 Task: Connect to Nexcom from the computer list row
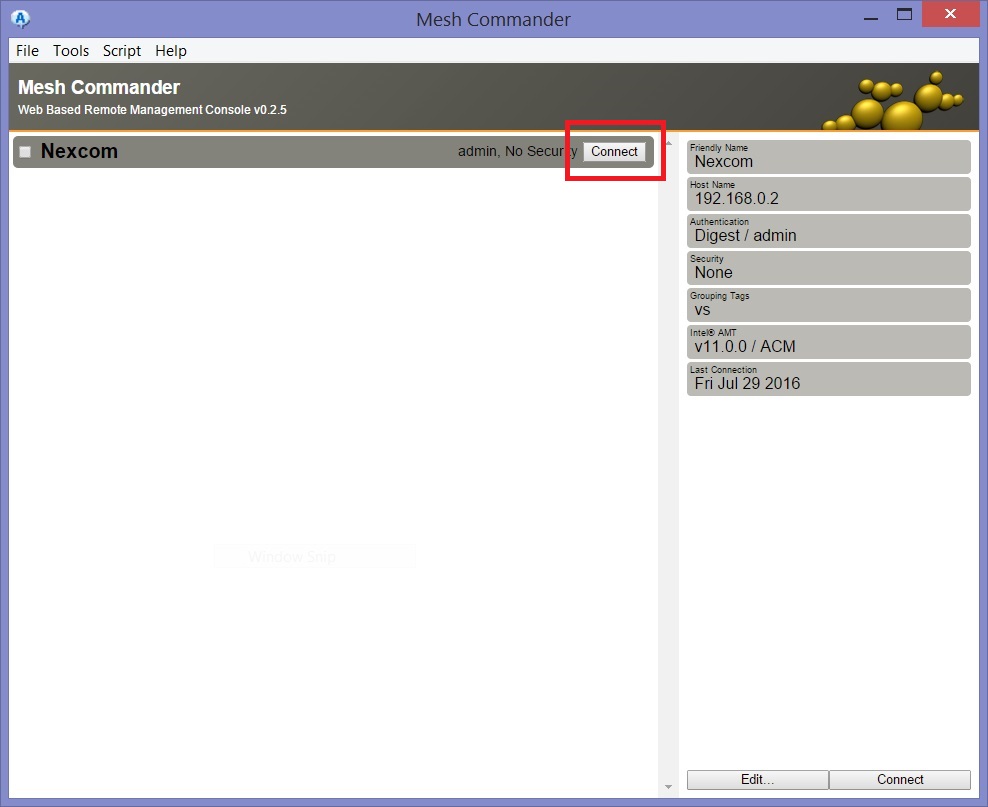pyautogui.click(x=614, y=152)
